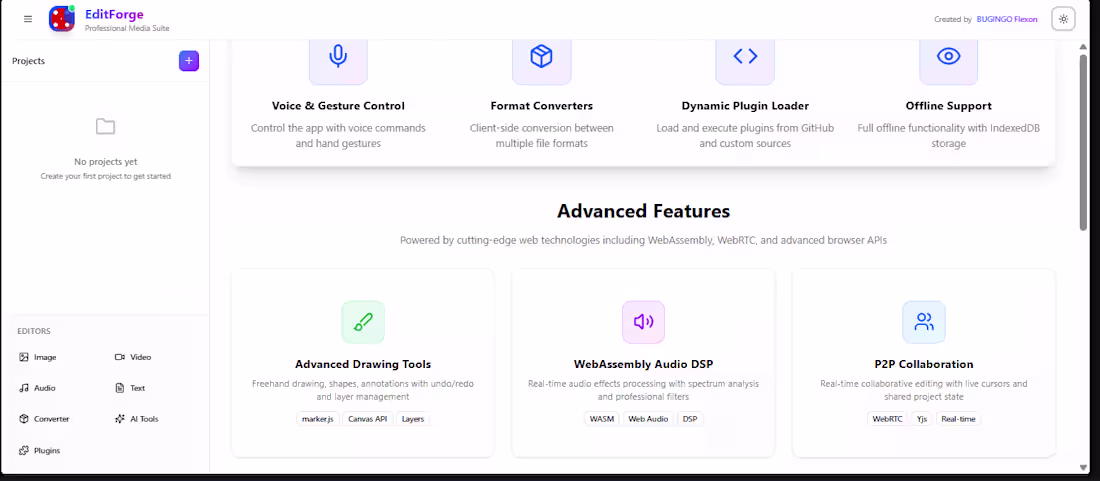
Task: Click the scrollbar up arrow
Action: coord(1084,47)
